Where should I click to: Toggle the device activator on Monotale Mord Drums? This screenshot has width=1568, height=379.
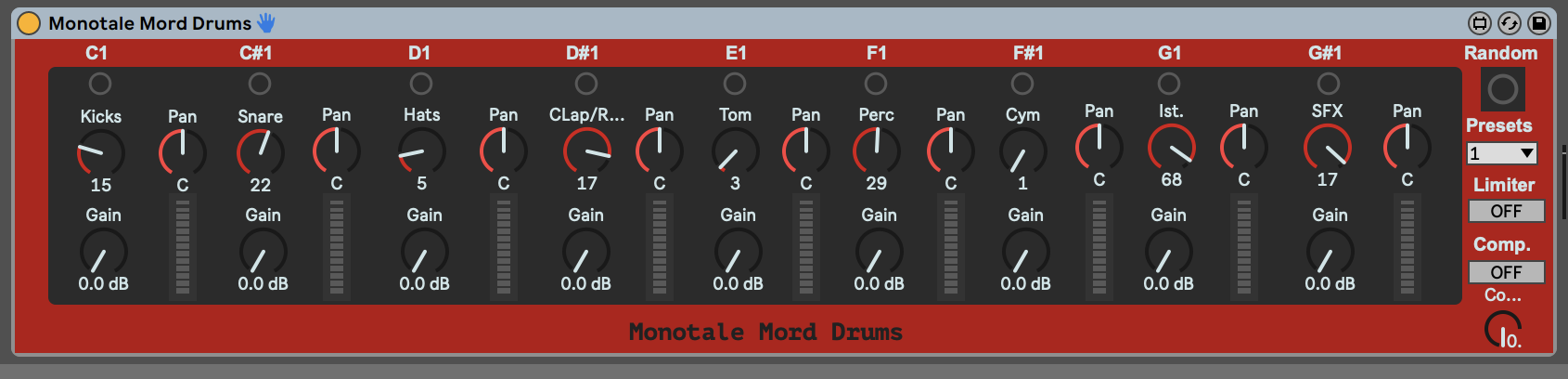[29, 23]
